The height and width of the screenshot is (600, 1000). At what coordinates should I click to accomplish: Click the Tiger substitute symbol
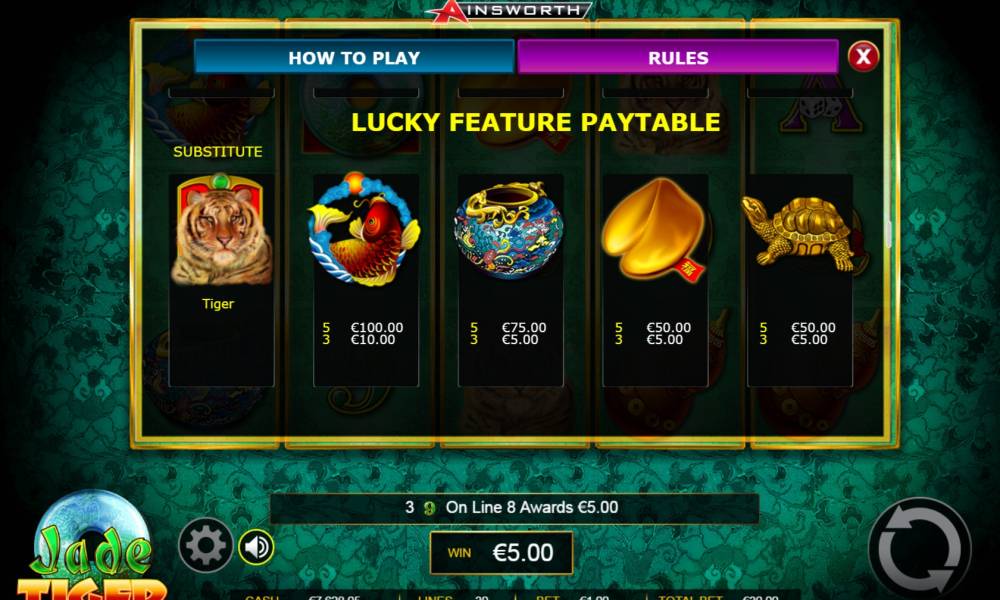pos(221,230)
